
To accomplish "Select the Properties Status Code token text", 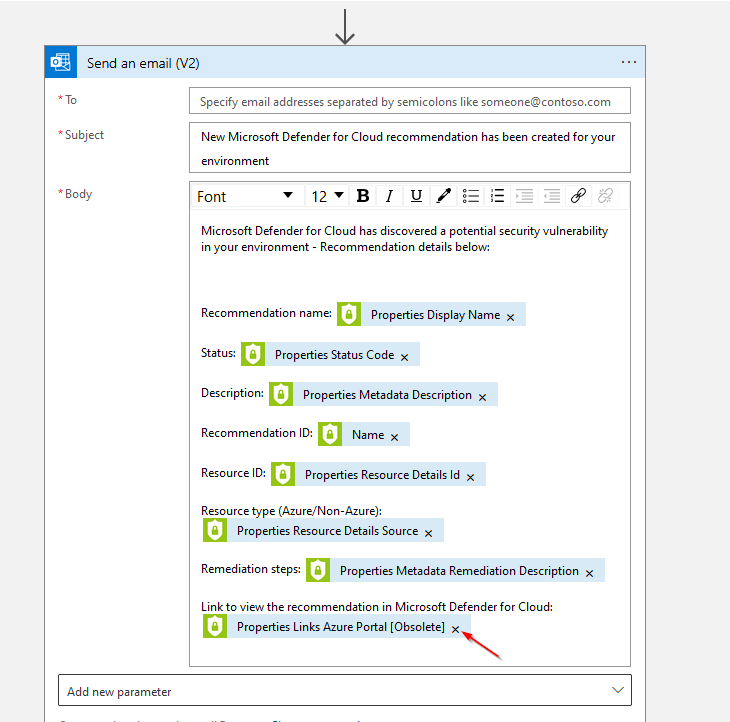I will (x=334, y=355).
